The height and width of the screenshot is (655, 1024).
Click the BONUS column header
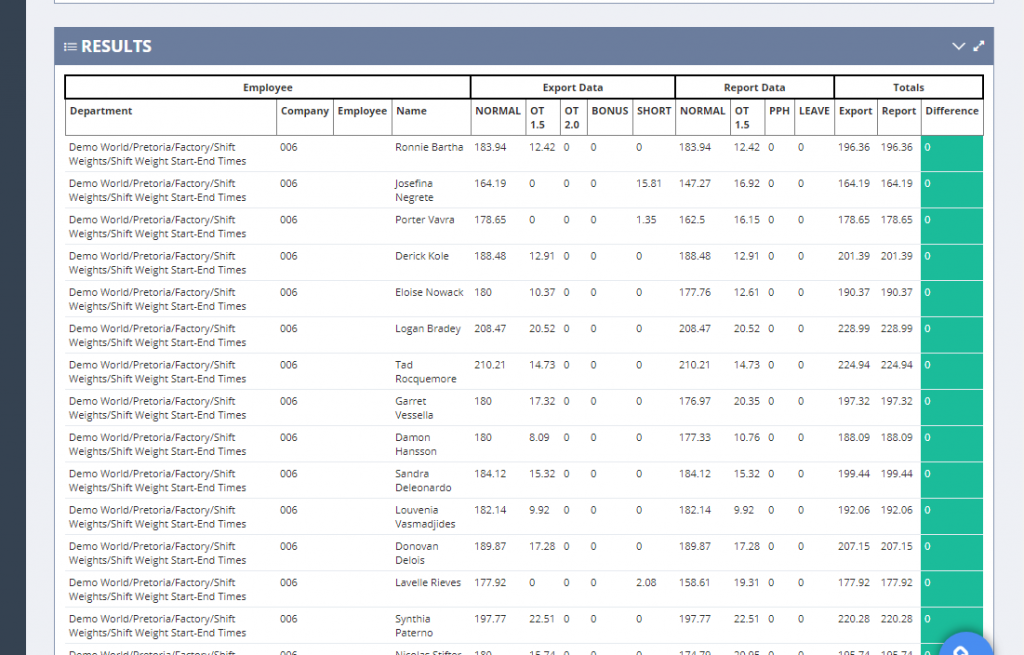click(x=609, y=111)
